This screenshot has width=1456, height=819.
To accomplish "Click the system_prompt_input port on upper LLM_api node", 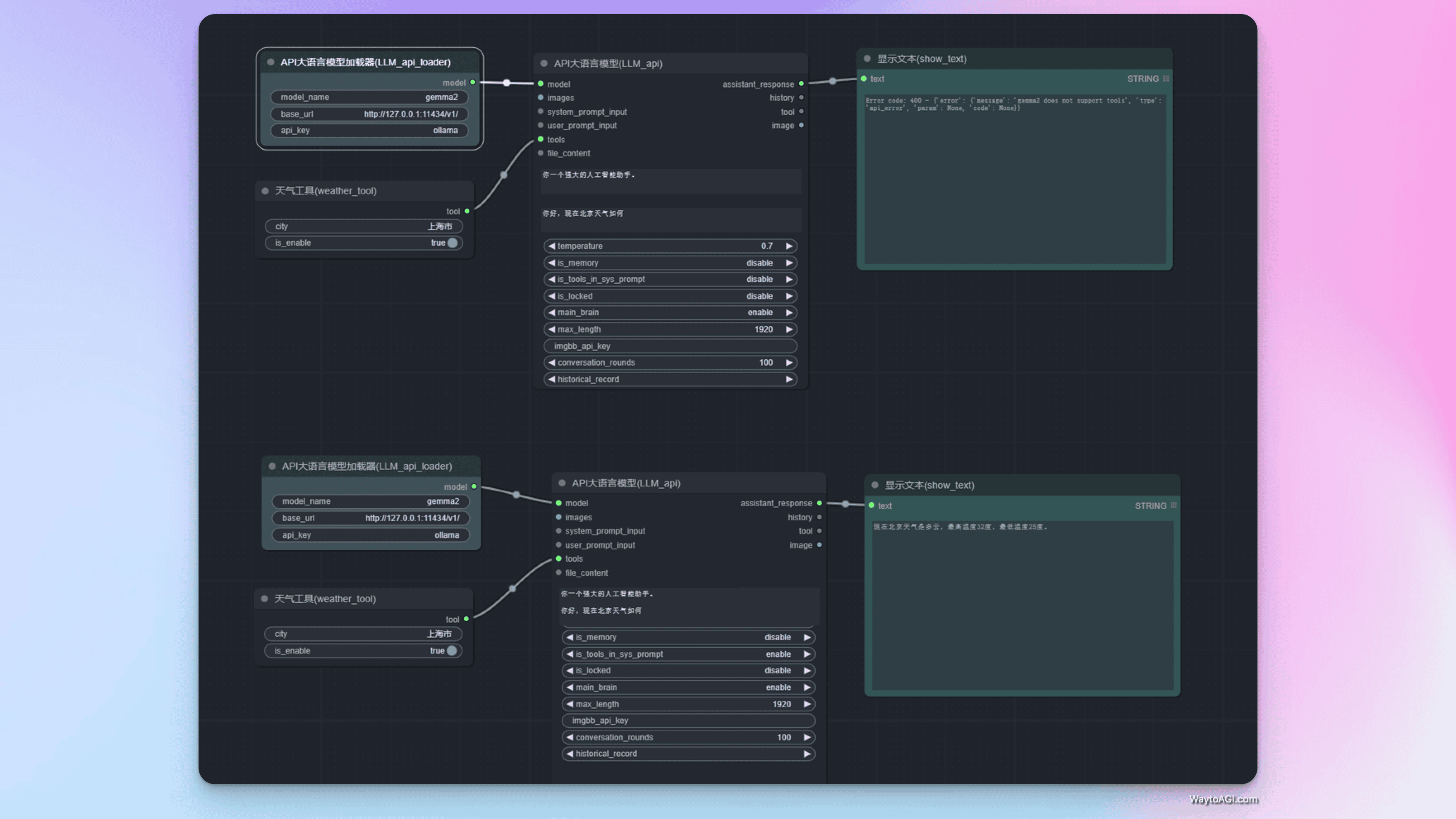I will [x=540, y=112].
